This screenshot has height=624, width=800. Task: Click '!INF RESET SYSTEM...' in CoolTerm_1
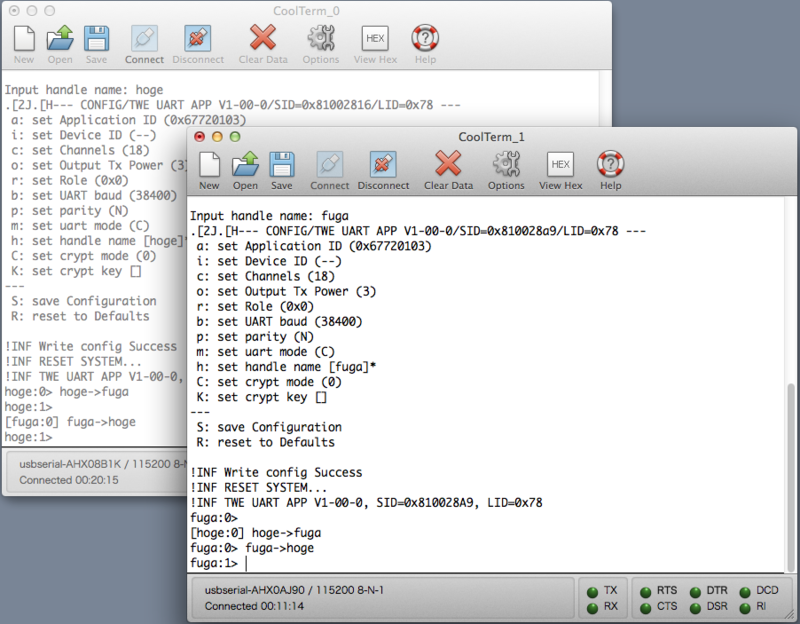point(259,488)
